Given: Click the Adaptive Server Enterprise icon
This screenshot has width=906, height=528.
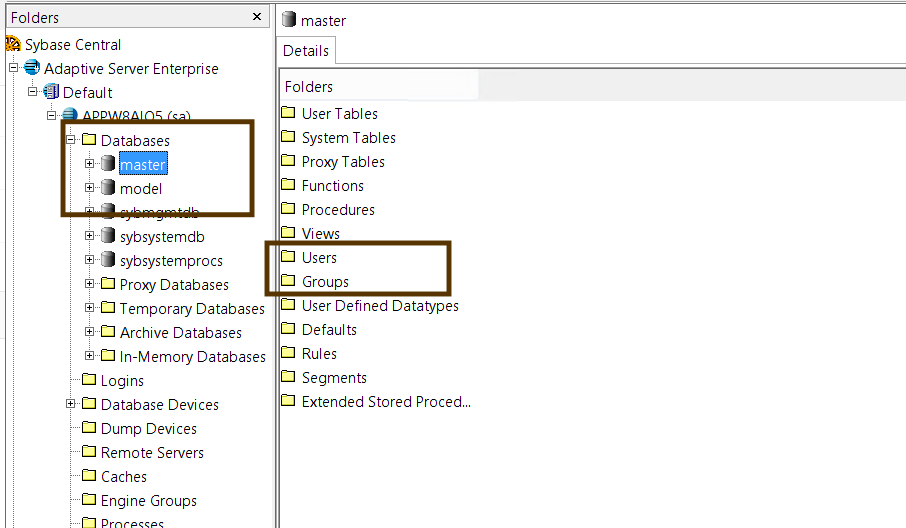Looking at the screenshot, I should (x=32, y=68).
